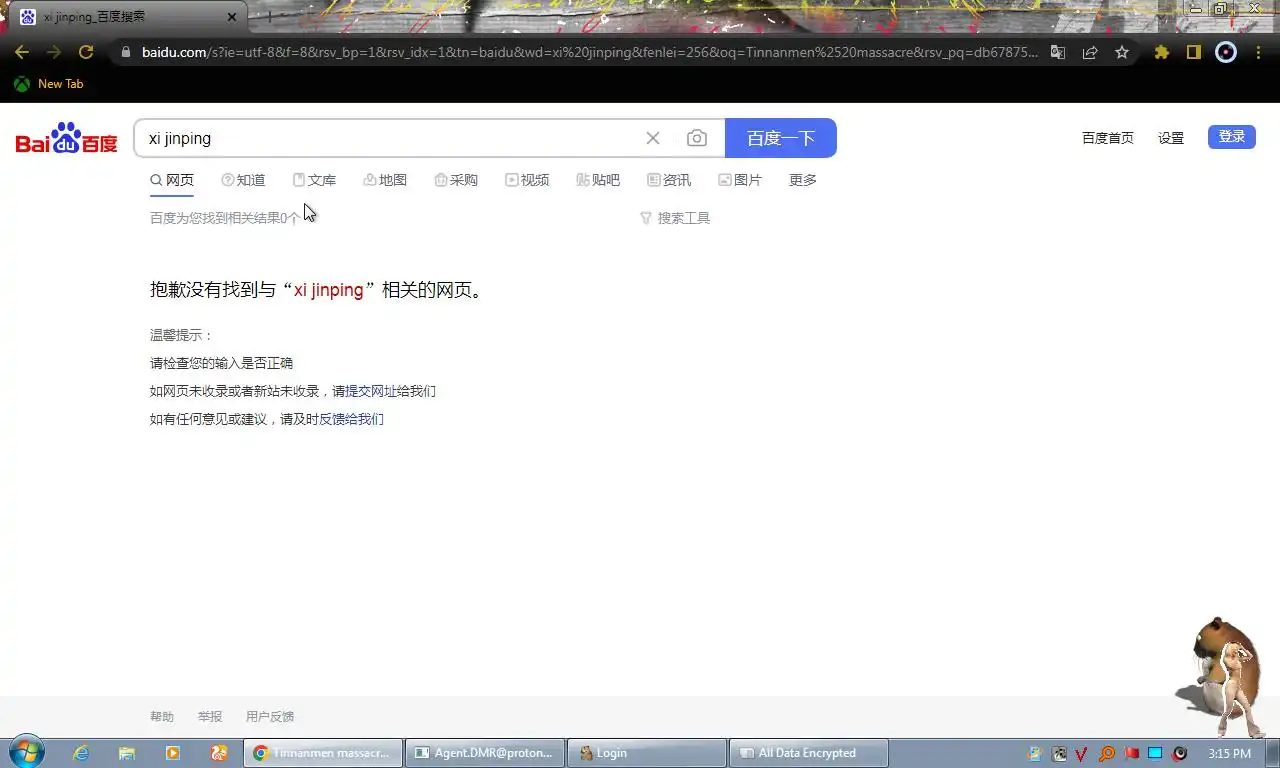1280x768 pixels.
Task: Click the 提交网址 link
Action: coord(371,391)
